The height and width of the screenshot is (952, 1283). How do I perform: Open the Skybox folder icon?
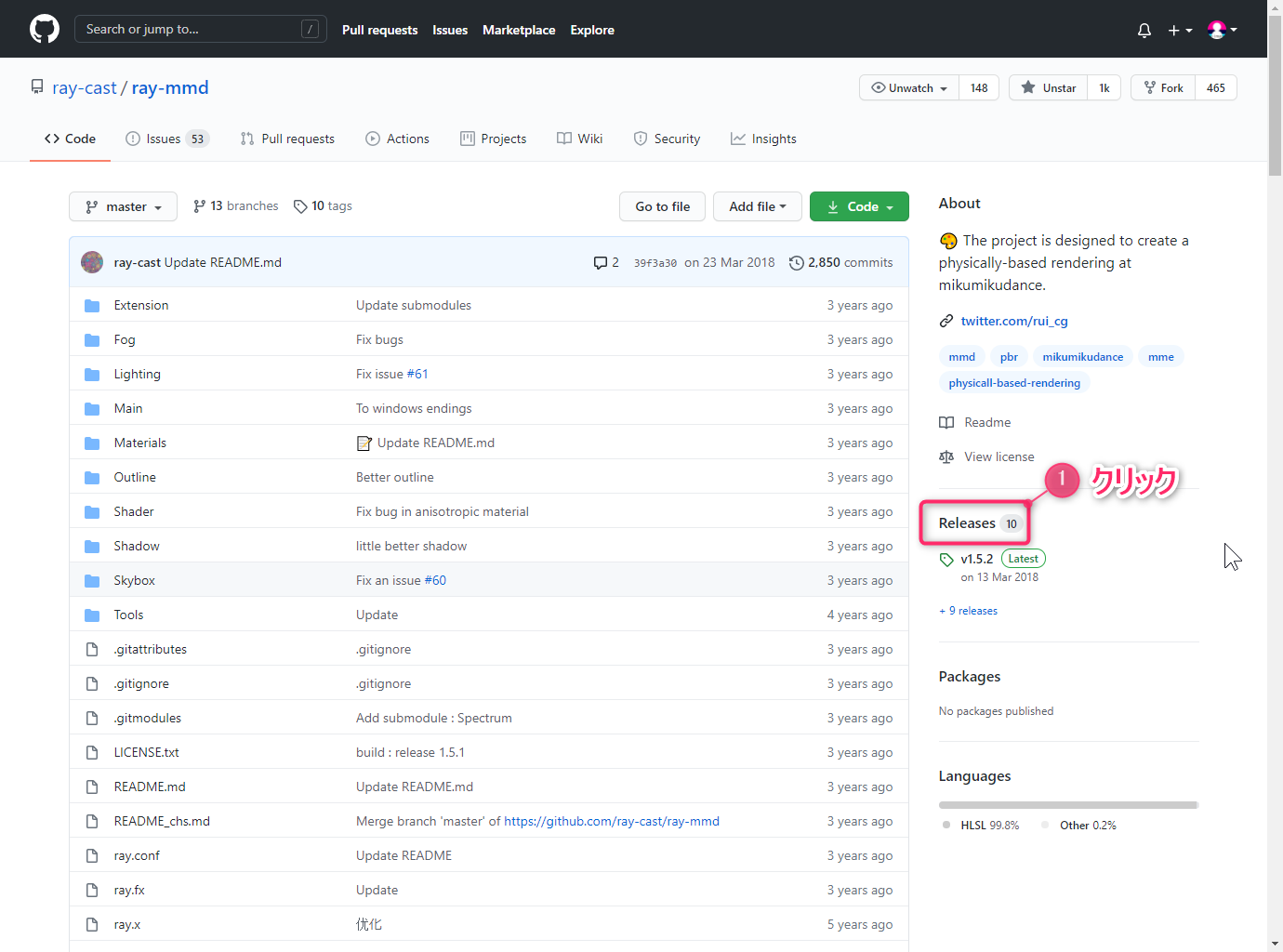[x=92, y=580]
